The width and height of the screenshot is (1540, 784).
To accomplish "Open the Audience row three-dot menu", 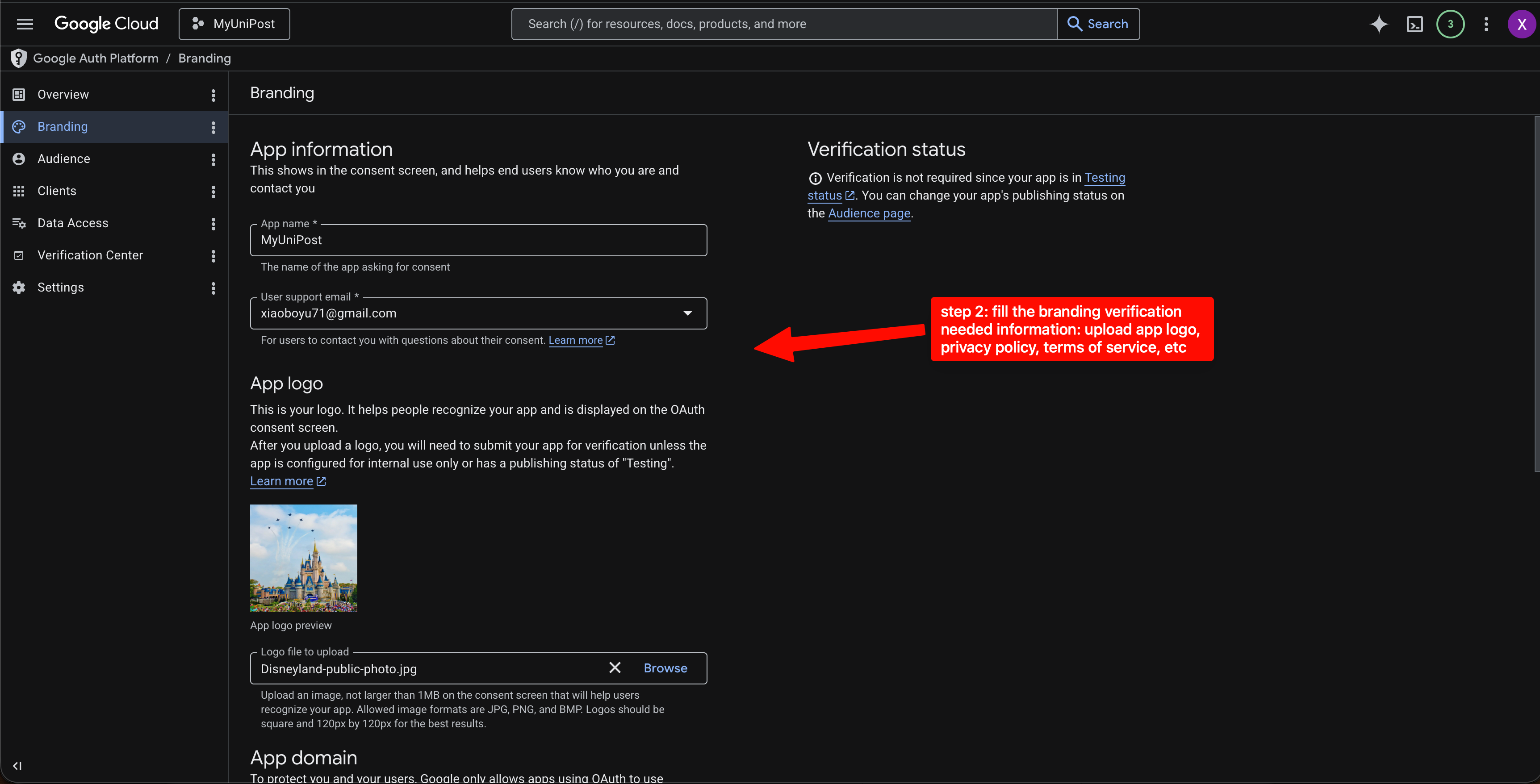I will [213, 159].
